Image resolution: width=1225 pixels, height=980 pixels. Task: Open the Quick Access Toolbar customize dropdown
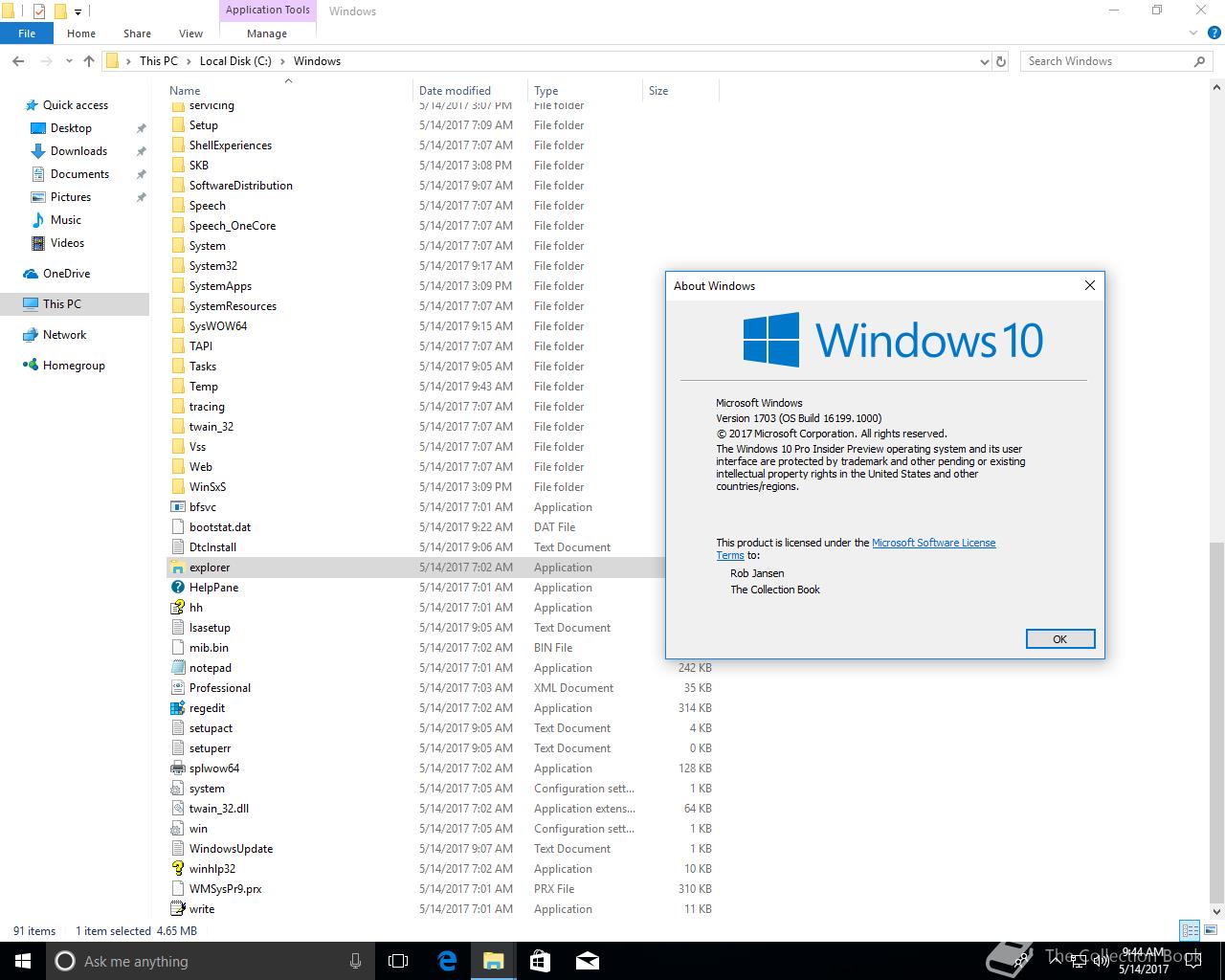click(78, 11)
